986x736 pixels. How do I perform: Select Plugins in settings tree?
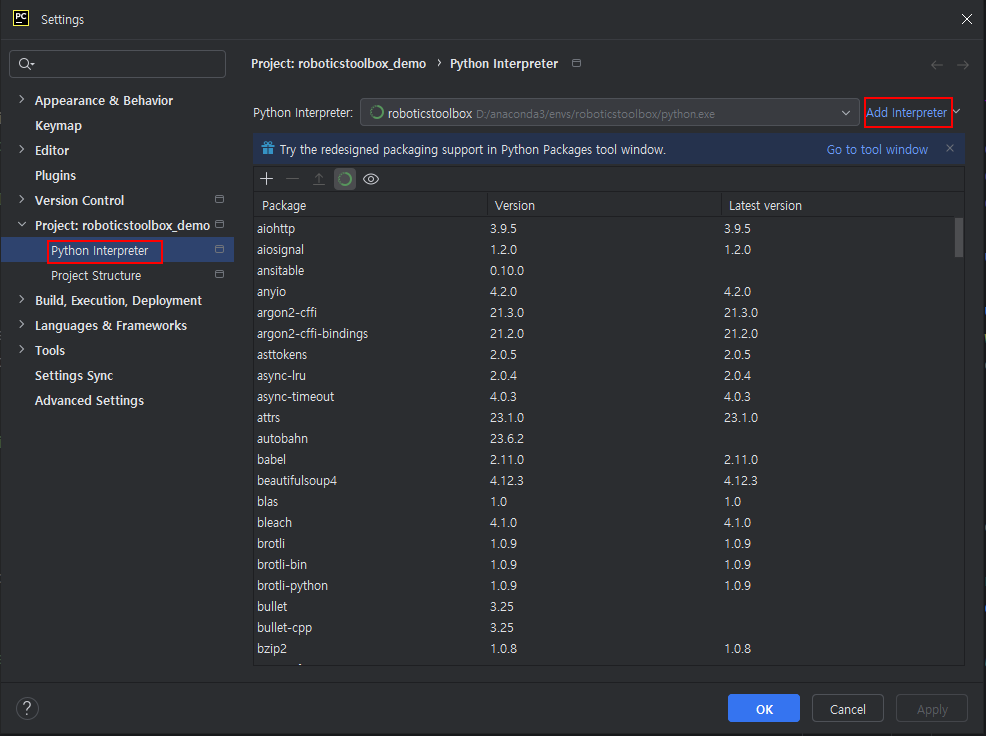coord(55,176)
